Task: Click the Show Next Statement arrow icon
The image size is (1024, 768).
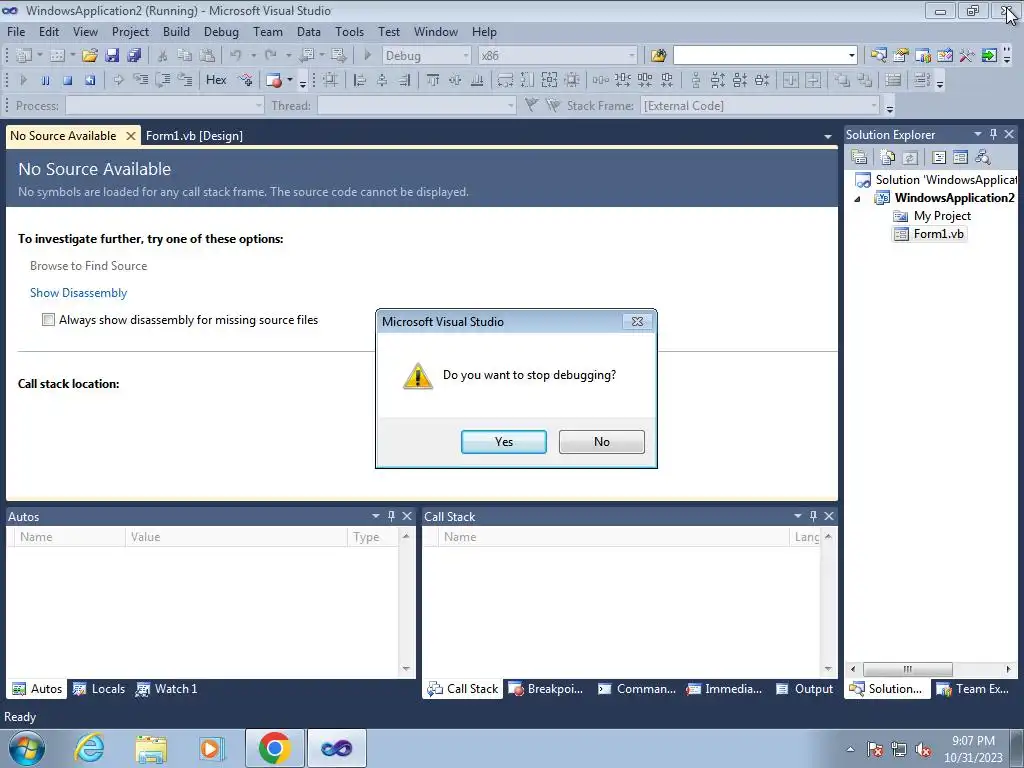Action: pyautogui.click(x=118, y=80)
